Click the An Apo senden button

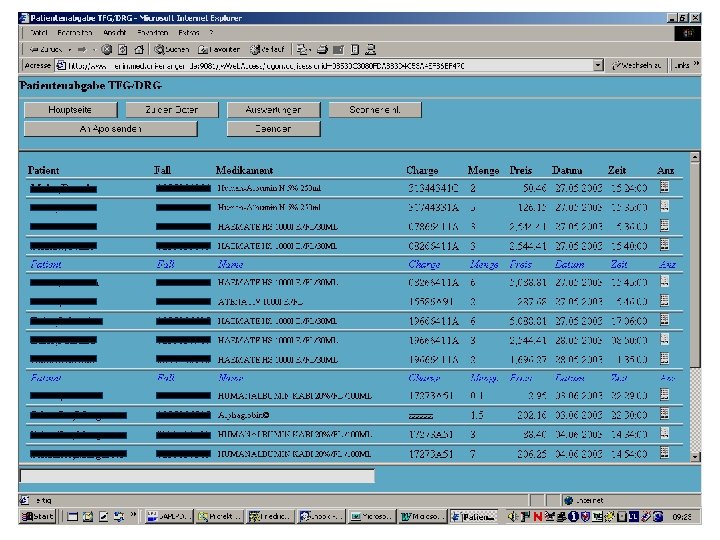111,129
